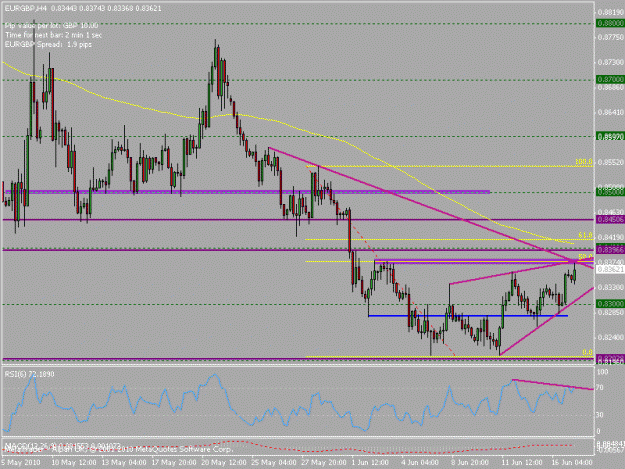Click the '5 May 2010' time axis label
This screenshot has height=469, width=625.
coord(21,462)
